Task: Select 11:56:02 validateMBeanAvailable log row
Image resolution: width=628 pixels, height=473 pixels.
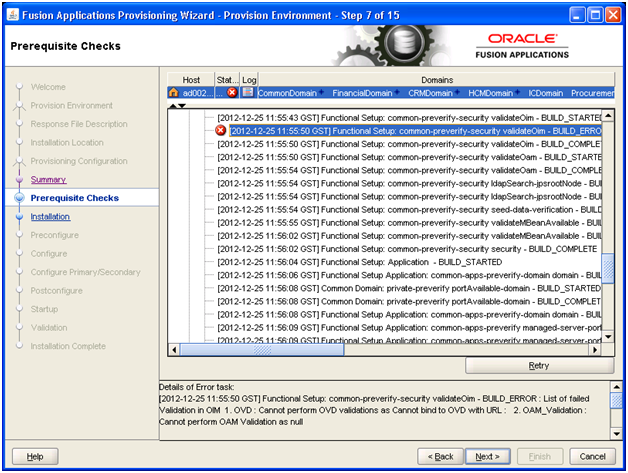Action: pos(409,236)
